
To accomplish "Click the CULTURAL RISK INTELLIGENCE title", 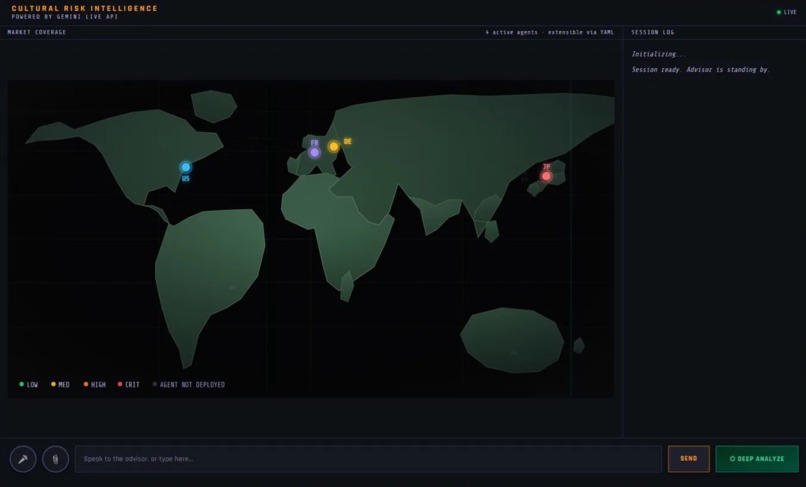I will tap(84, 8).
